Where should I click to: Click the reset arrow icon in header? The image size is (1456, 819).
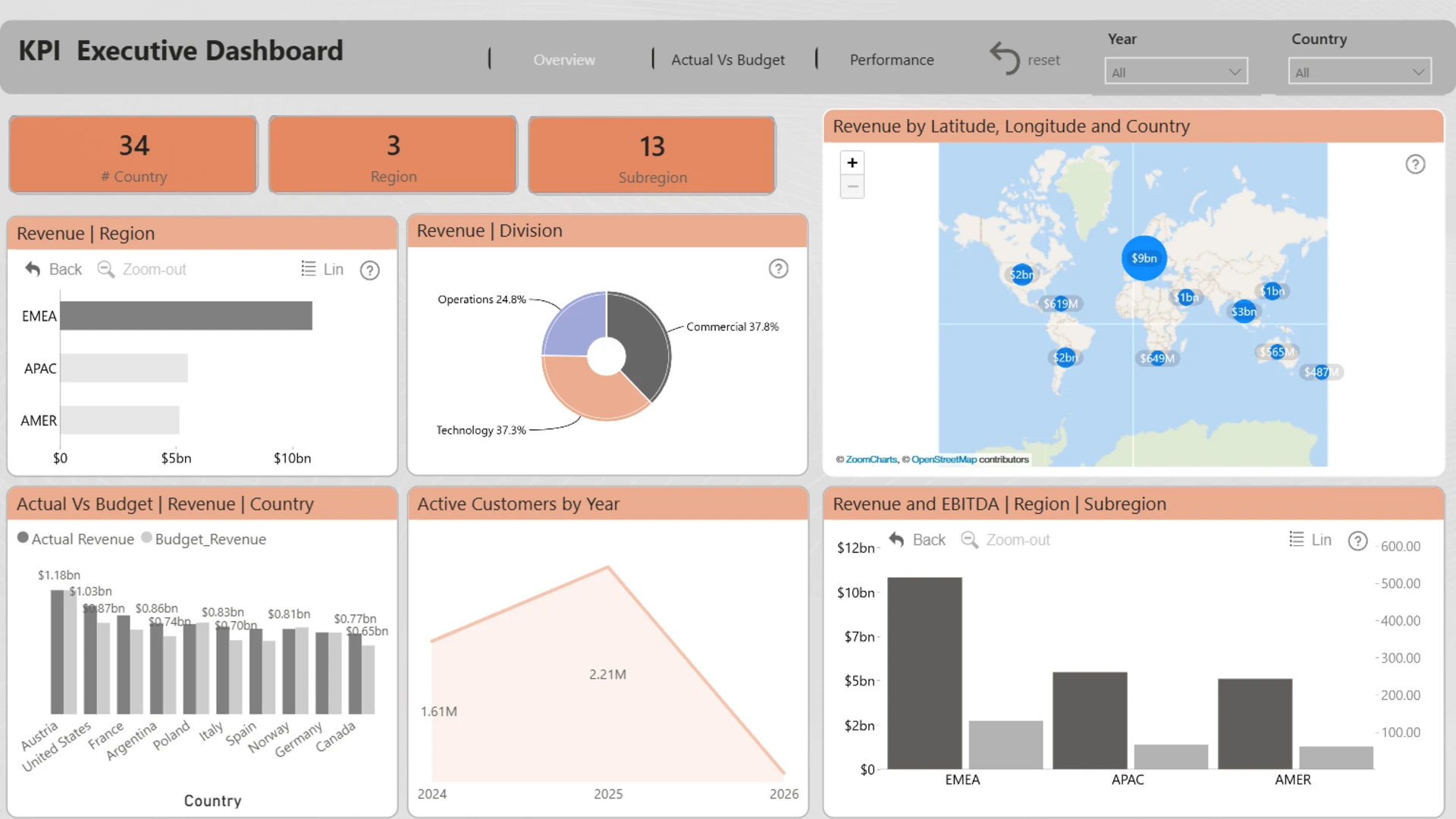click(1005, 58)
